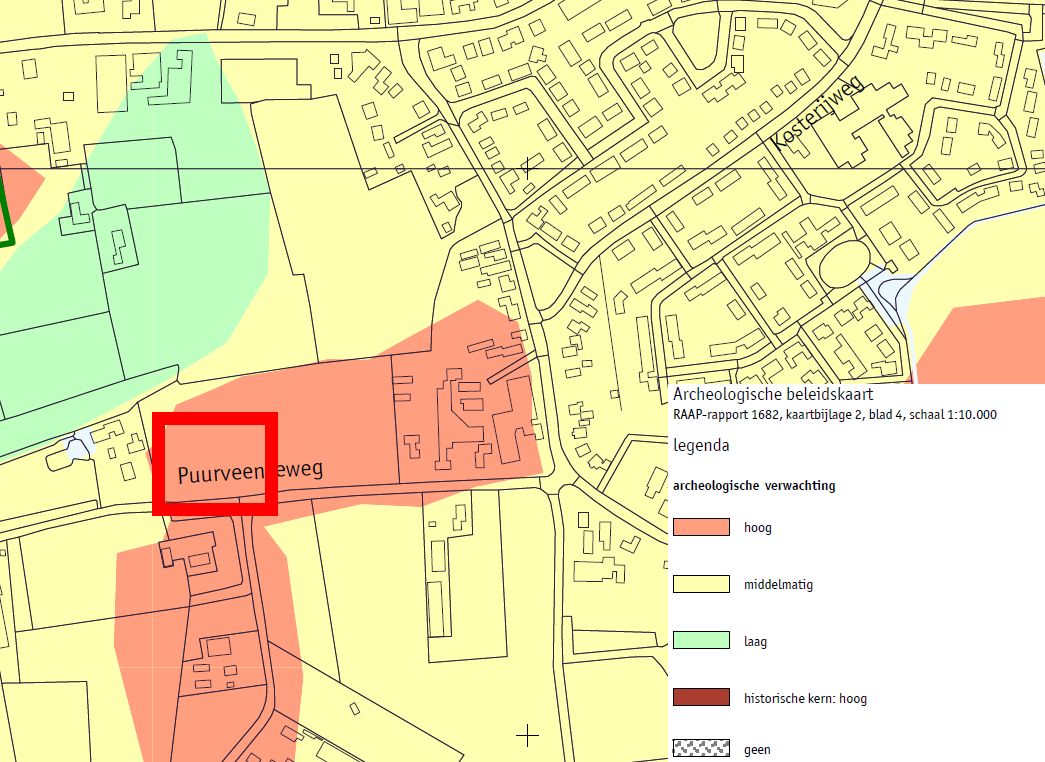
Task: Click the 'legenda' heading
Action: pos(701,445)
